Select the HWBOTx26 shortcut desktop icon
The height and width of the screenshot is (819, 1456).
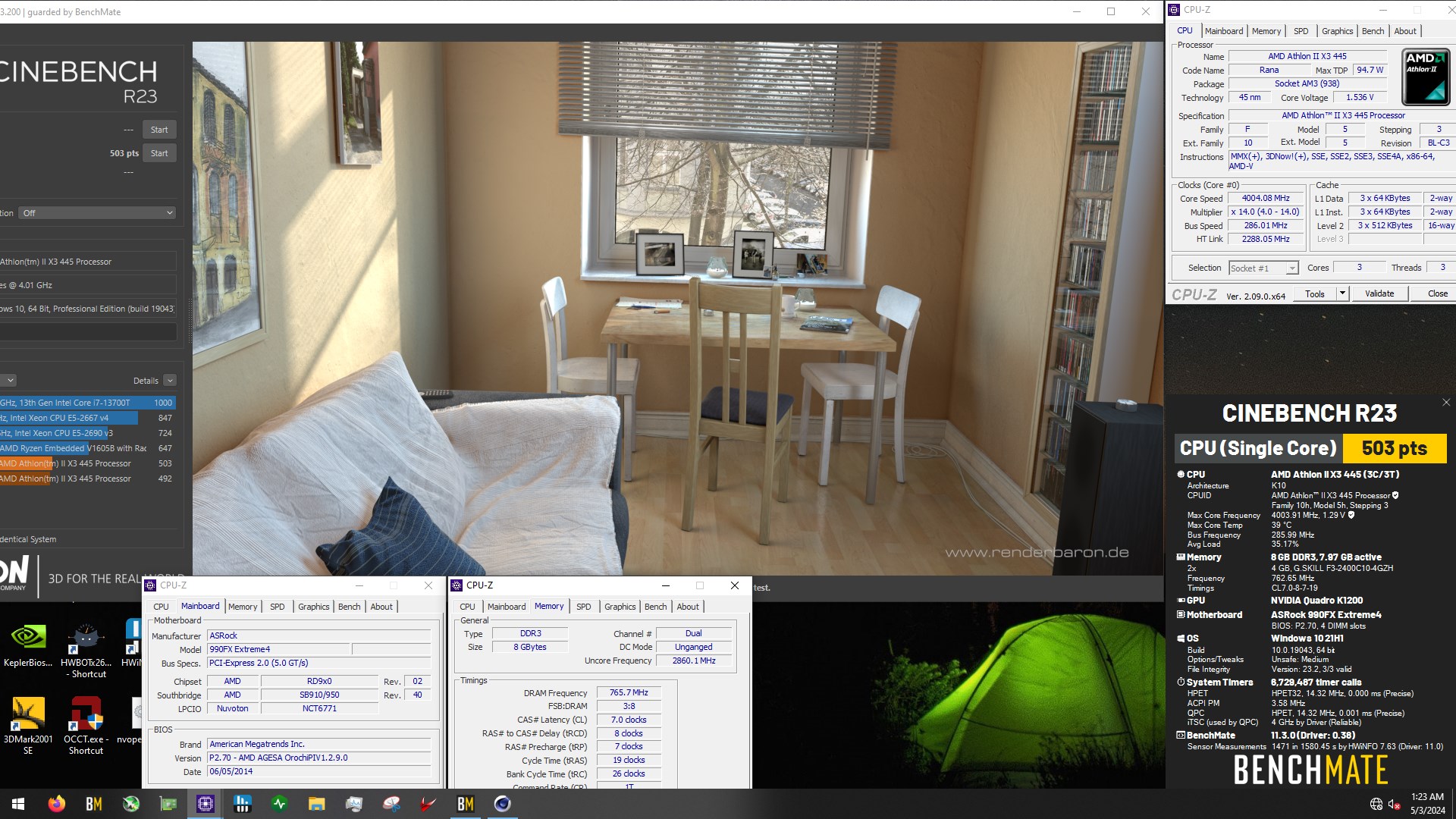pyautogui.click(x=86, y=650)
